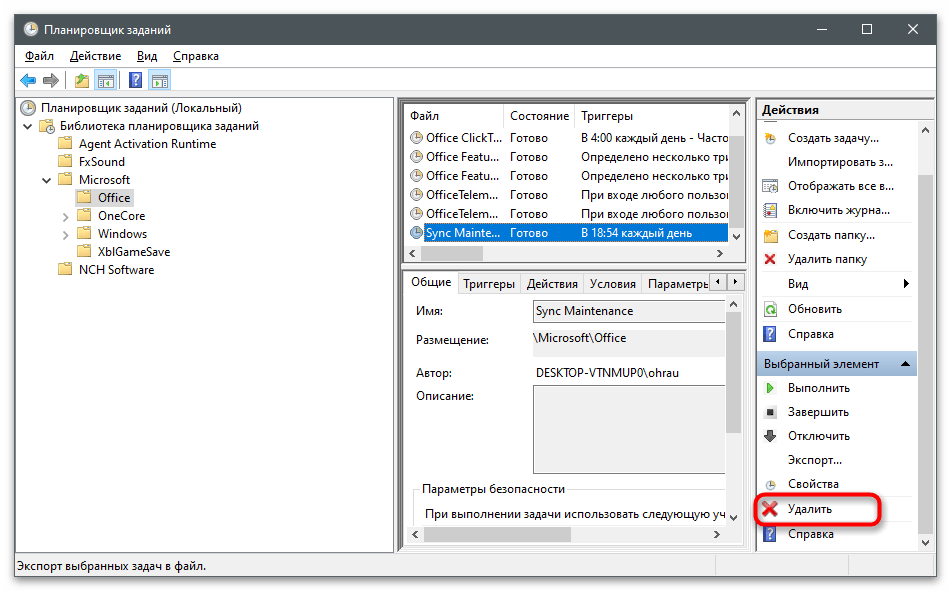This screenshot has height=591, width=951.
Task: Click the Отключить down-arrow icon
Action: tap(770, 436)
